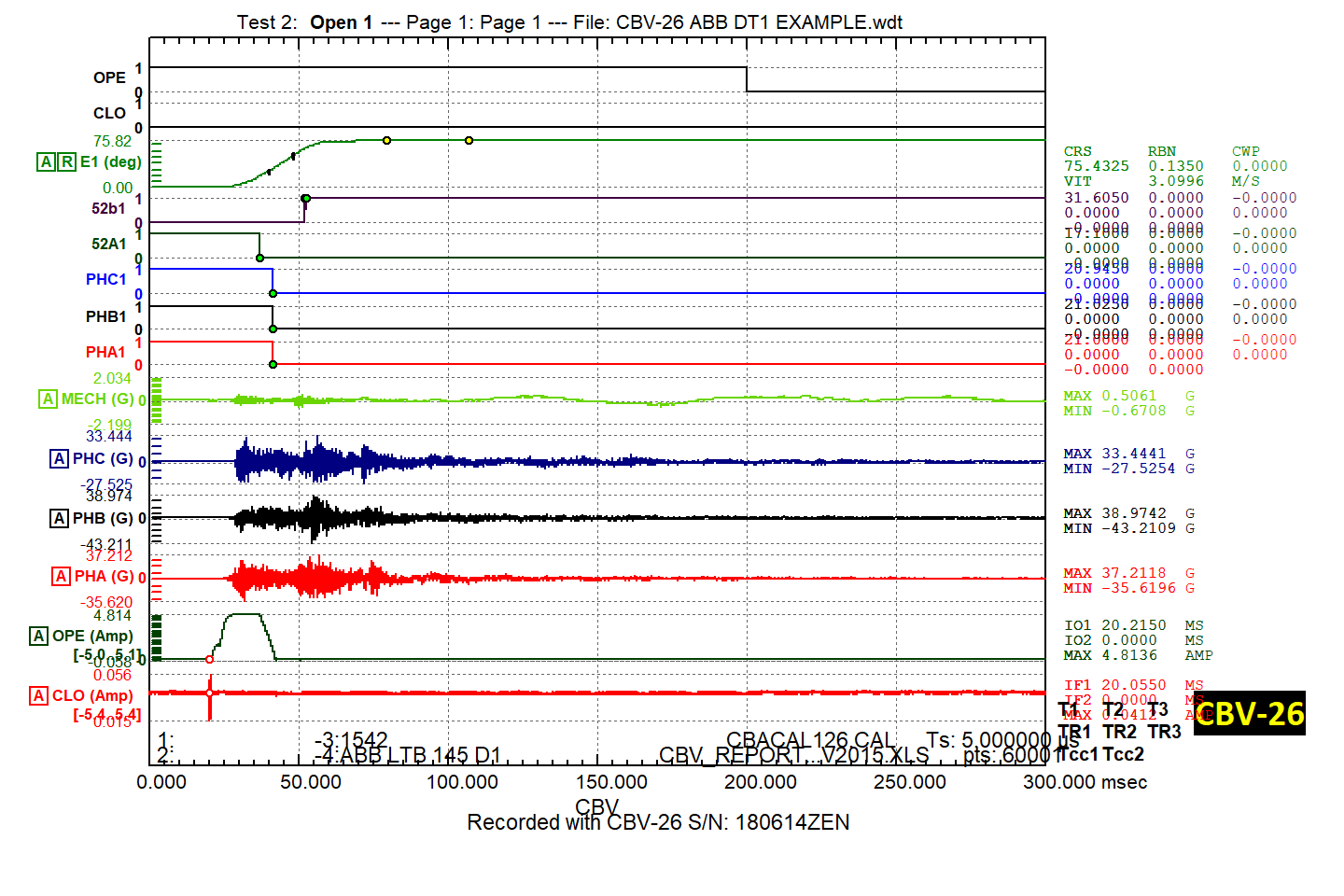Click the 52A1 channel label

coord(108,245)
